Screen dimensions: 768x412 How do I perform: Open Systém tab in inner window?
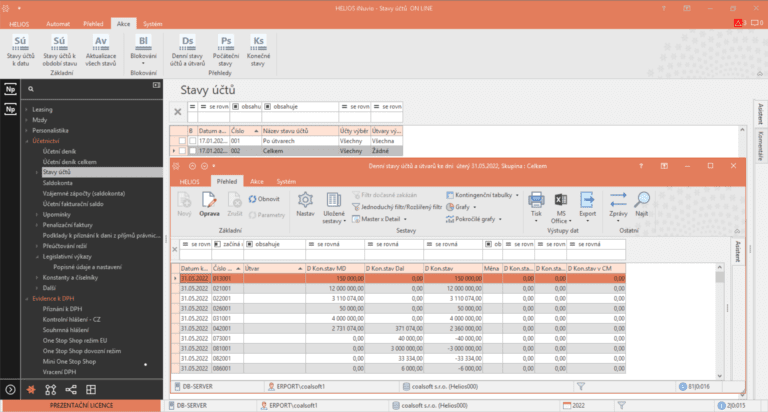pos(286,181)
